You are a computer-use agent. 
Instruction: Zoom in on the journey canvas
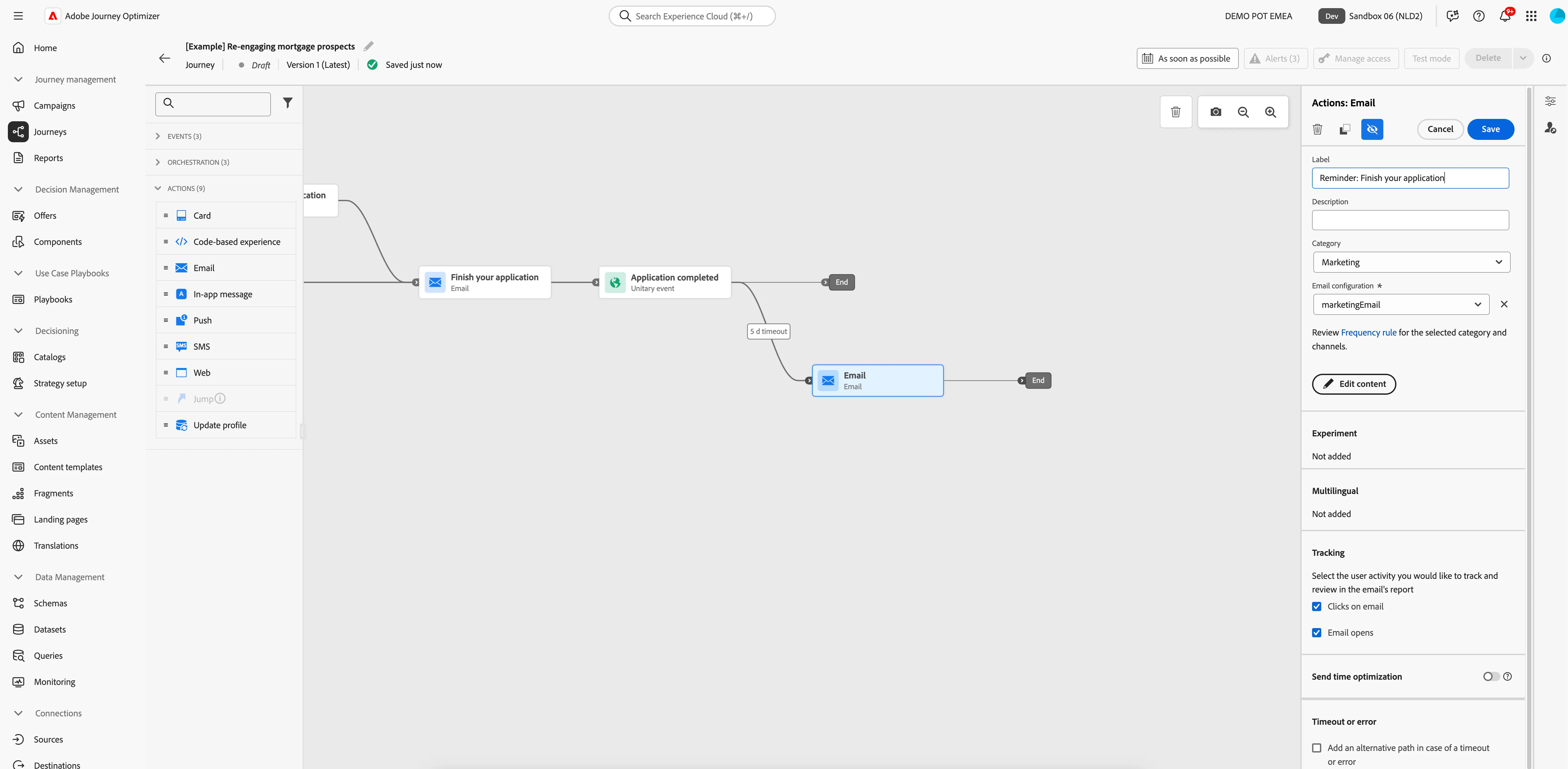click(1270, 112)
